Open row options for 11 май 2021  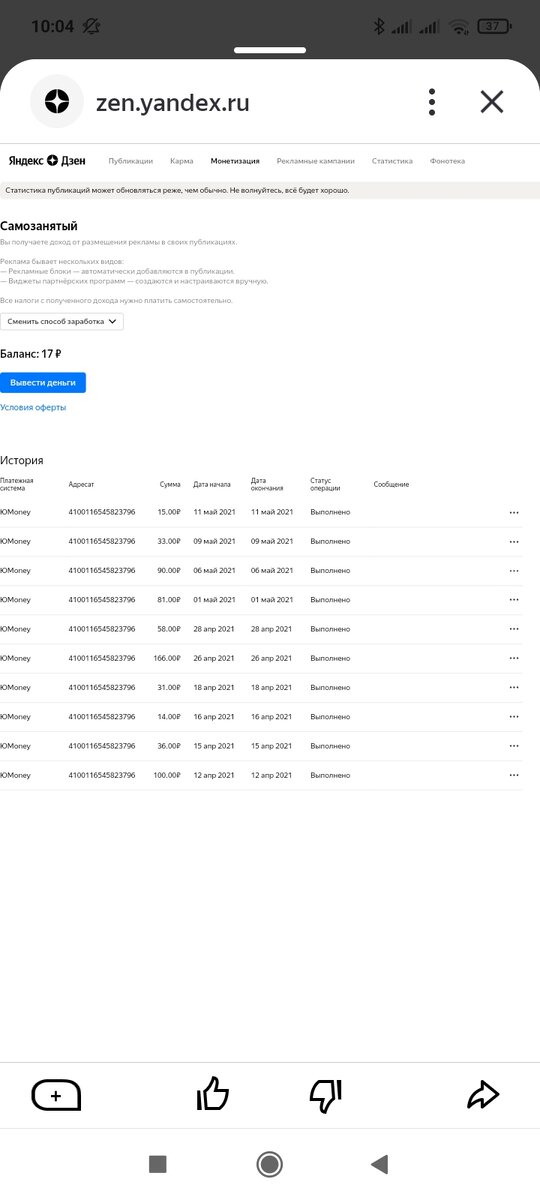point(514,512)
